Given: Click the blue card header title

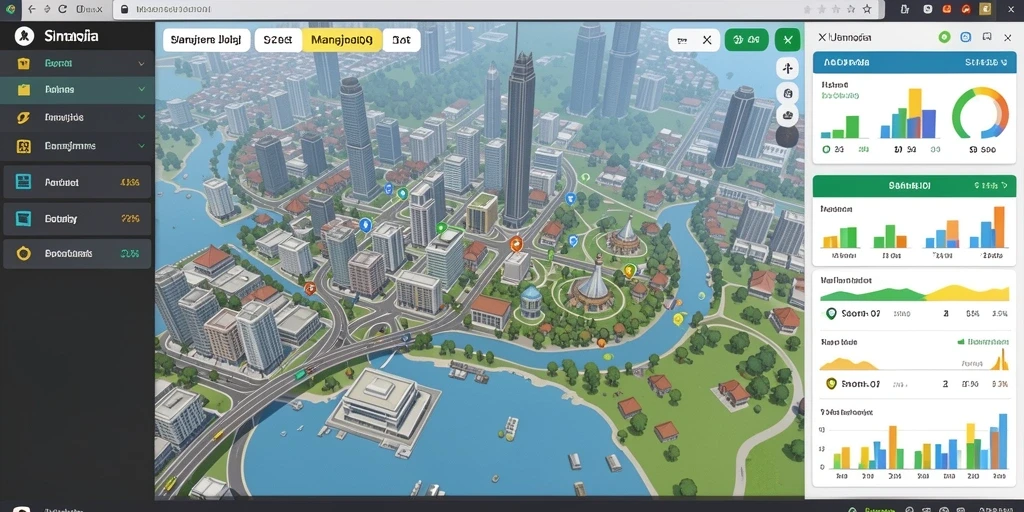Looking at the screenshot, I should (x=846, y=63).
